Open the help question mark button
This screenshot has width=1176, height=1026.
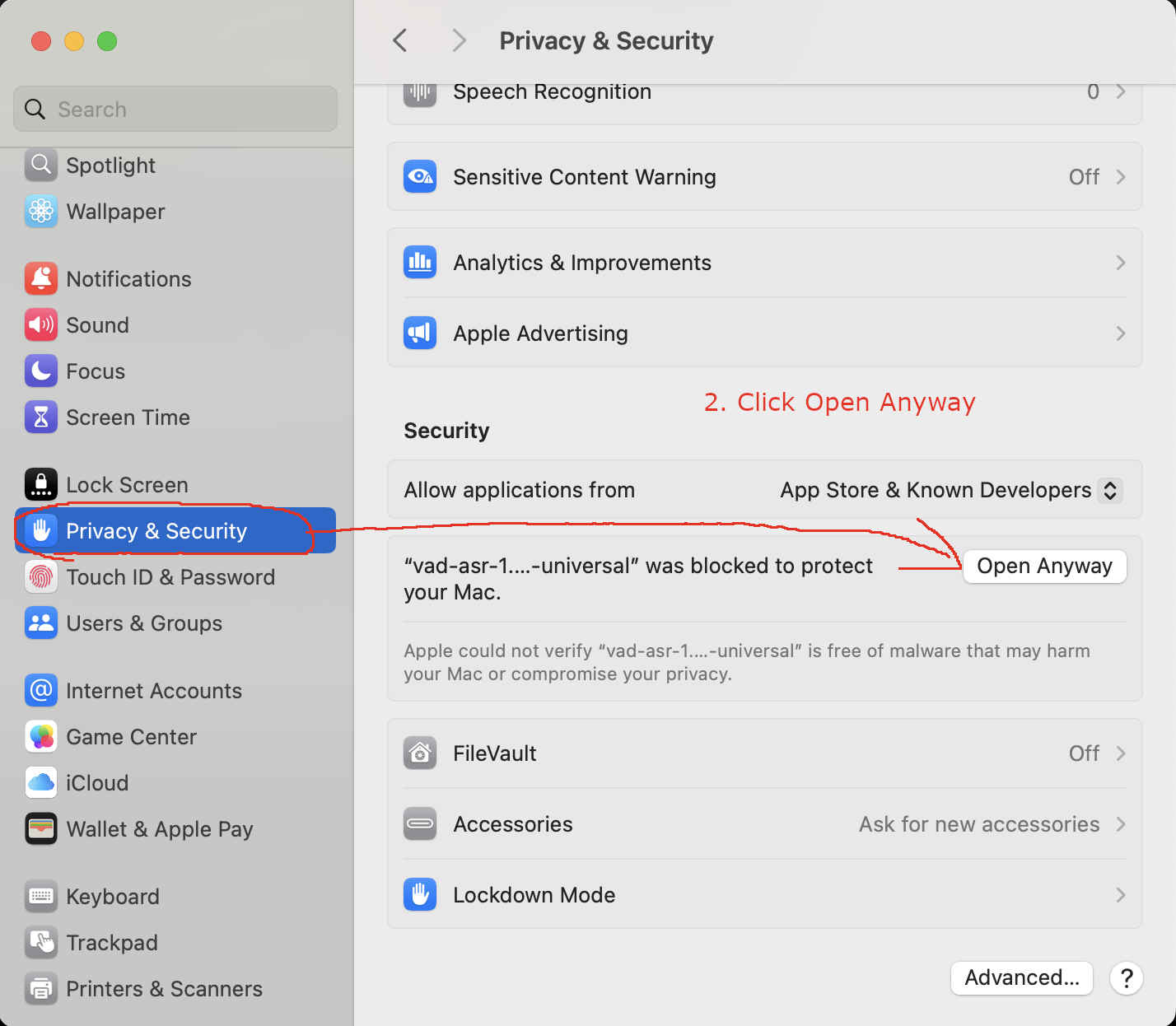pos(1126,978)
